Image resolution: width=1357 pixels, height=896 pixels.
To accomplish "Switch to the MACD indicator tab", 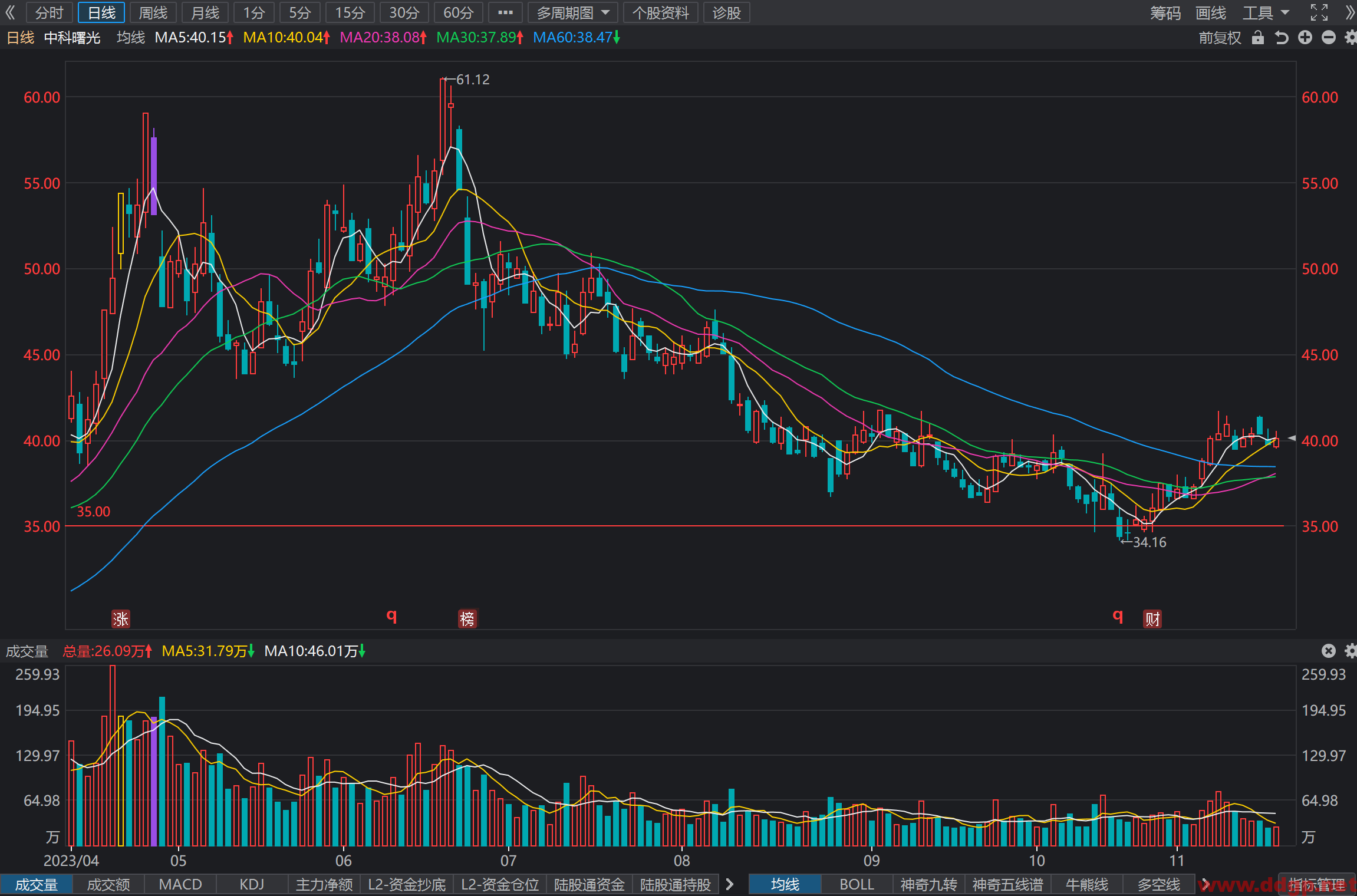I will (180, 884).
